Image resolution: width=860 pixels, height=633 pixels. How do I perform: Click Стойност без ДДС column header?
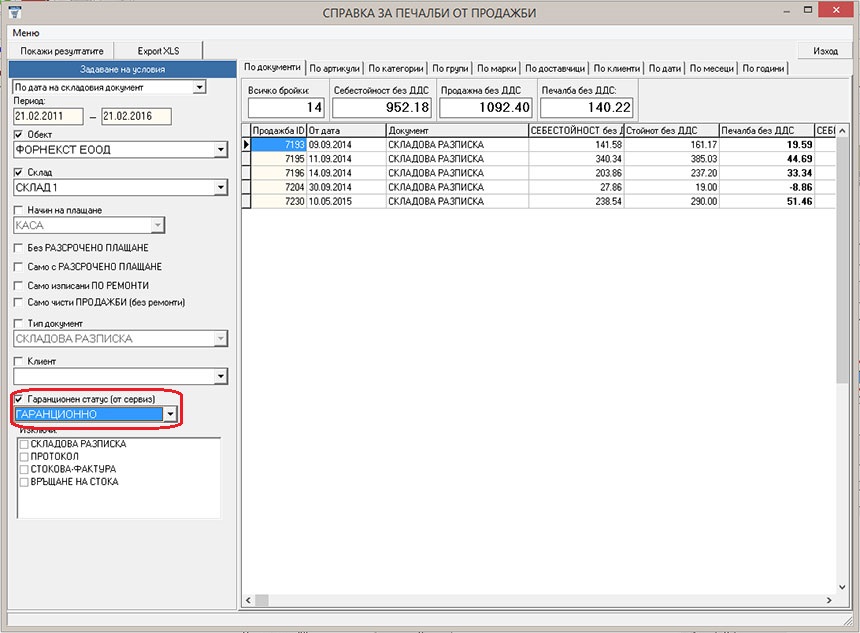(671, 131)
